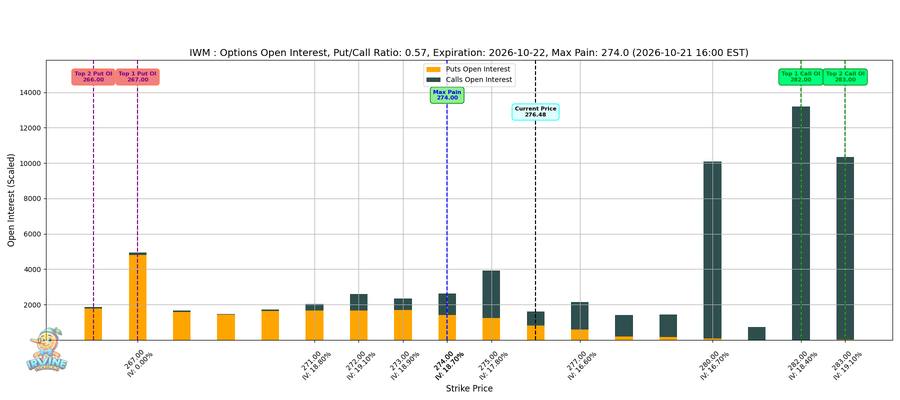Select the 'Calls Open Interest' legend label
Screen dimensions: 900x400
479,80
